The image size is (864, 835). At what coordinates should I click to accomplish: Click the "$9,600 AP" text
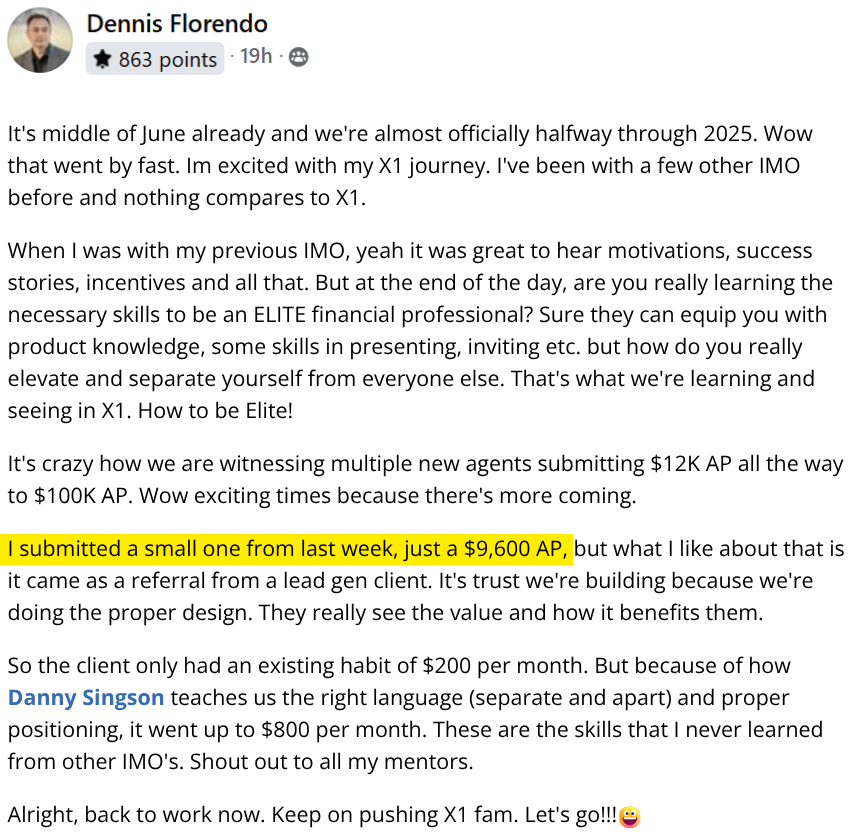click(513, 548)
